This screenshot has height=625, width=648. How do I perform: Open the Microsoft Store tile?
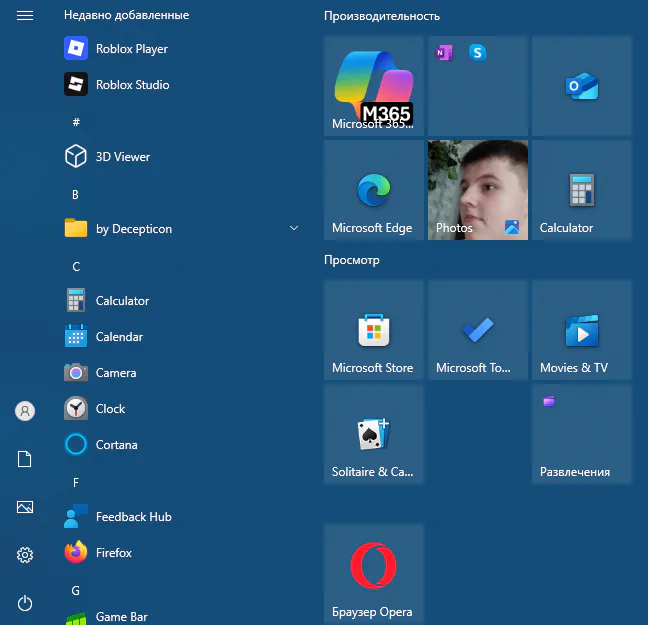coord(374,330)
